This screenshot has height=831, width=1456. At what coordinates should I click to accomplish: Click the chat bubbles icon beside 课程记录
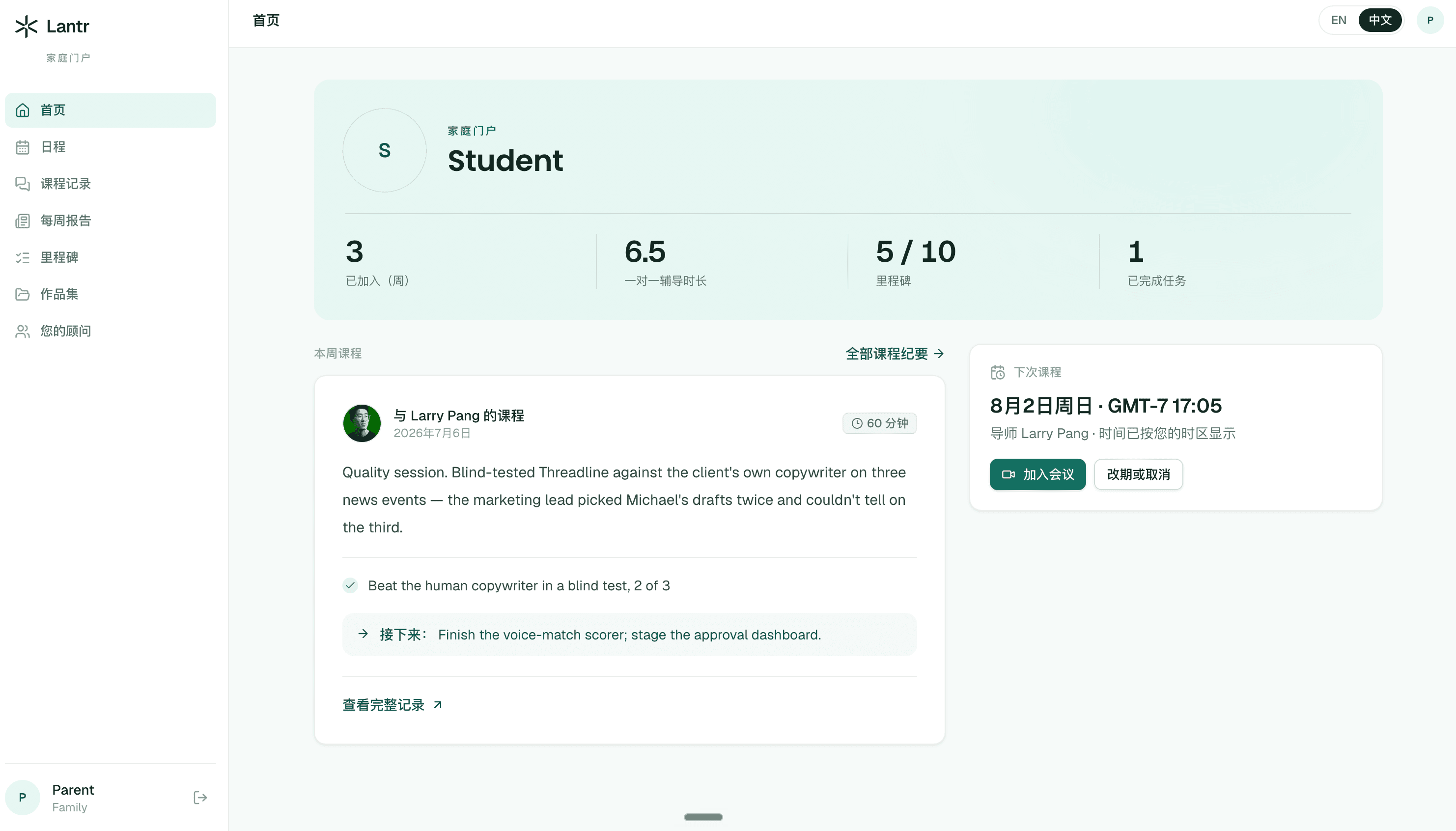pyautogui.click(x=22, y=184)
